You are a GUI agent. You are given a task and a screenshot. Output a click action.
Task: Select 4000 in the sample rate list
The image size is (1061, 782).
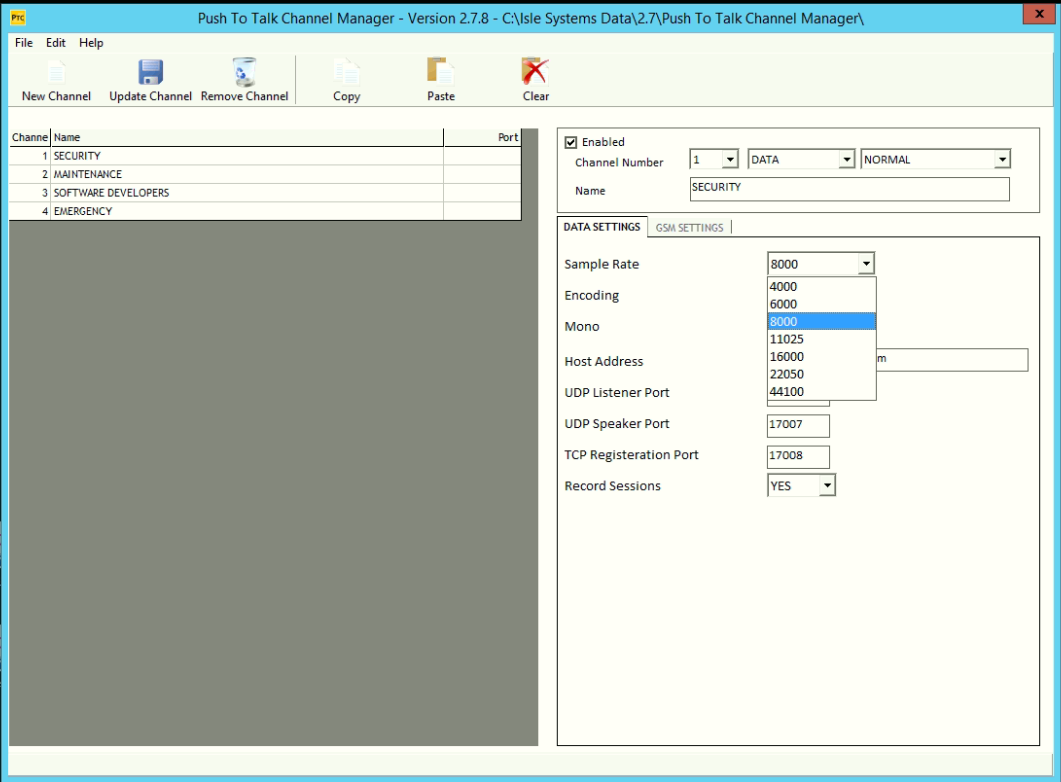[x=821, y=287]
